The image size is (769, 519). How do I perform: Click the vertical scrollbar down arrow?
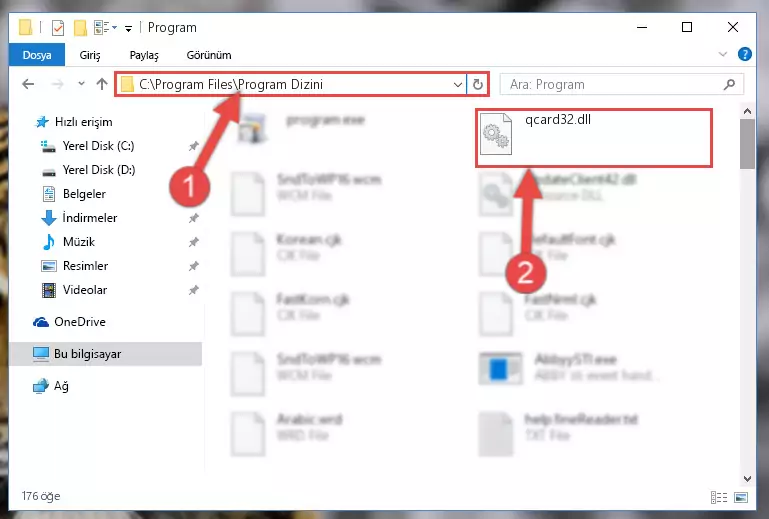(747, 478)
